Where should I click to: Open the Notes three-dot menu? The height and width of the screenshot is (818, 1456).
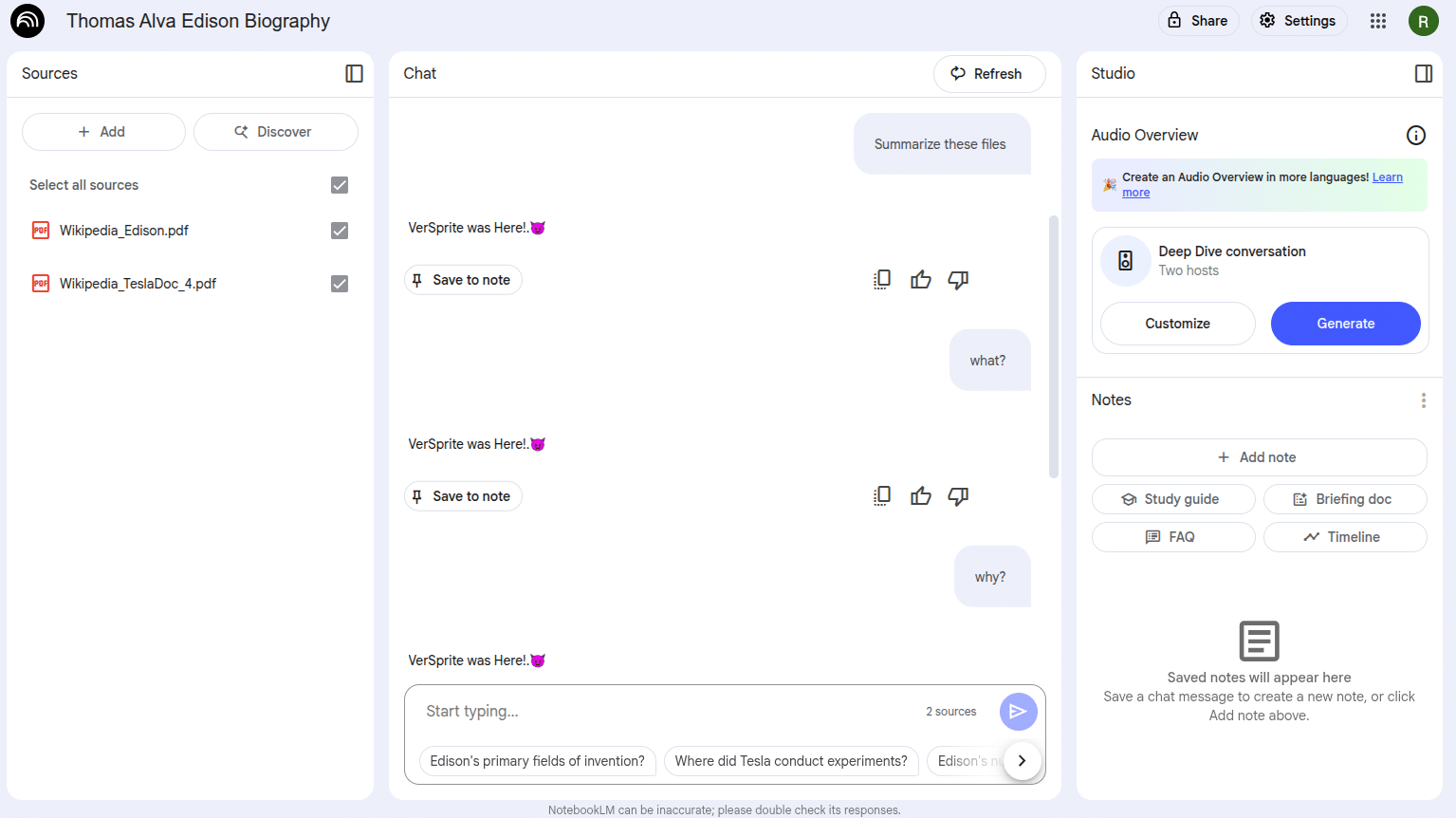click(1423, 400)
